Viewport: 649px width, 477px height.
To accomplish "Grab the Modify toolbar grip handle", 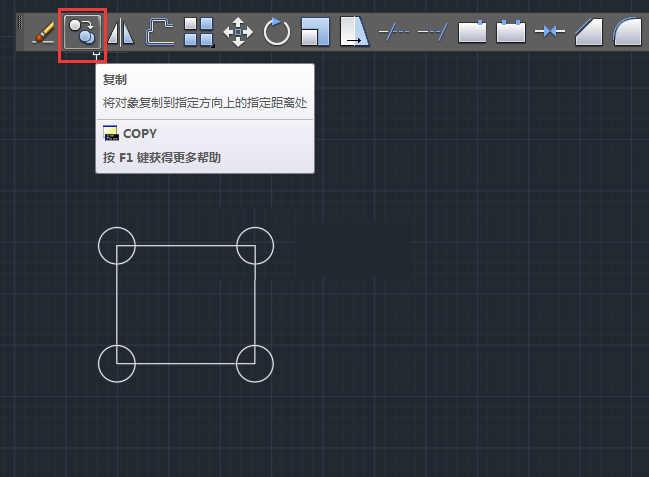I will pos(19,23).
